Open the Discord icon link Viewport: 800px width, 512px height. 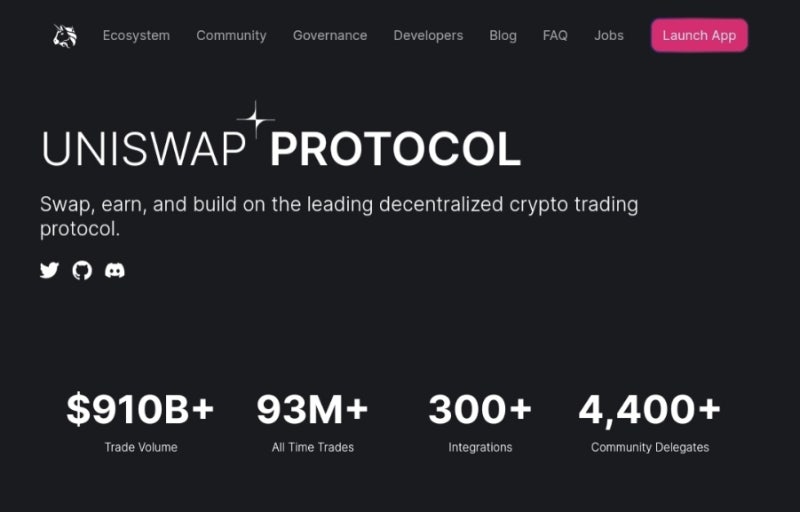point(115,270)
